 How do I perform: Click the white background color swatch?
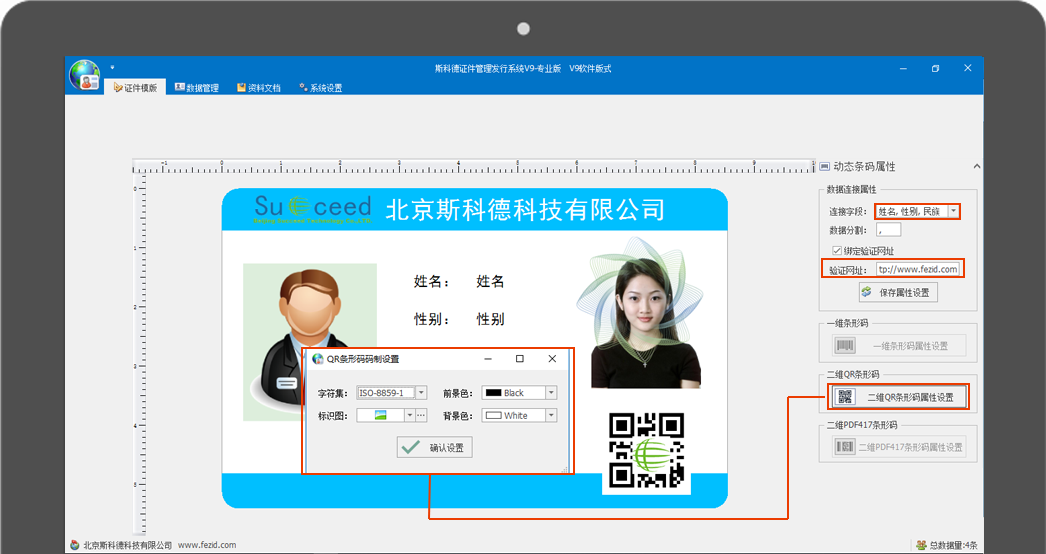point(494,415)
